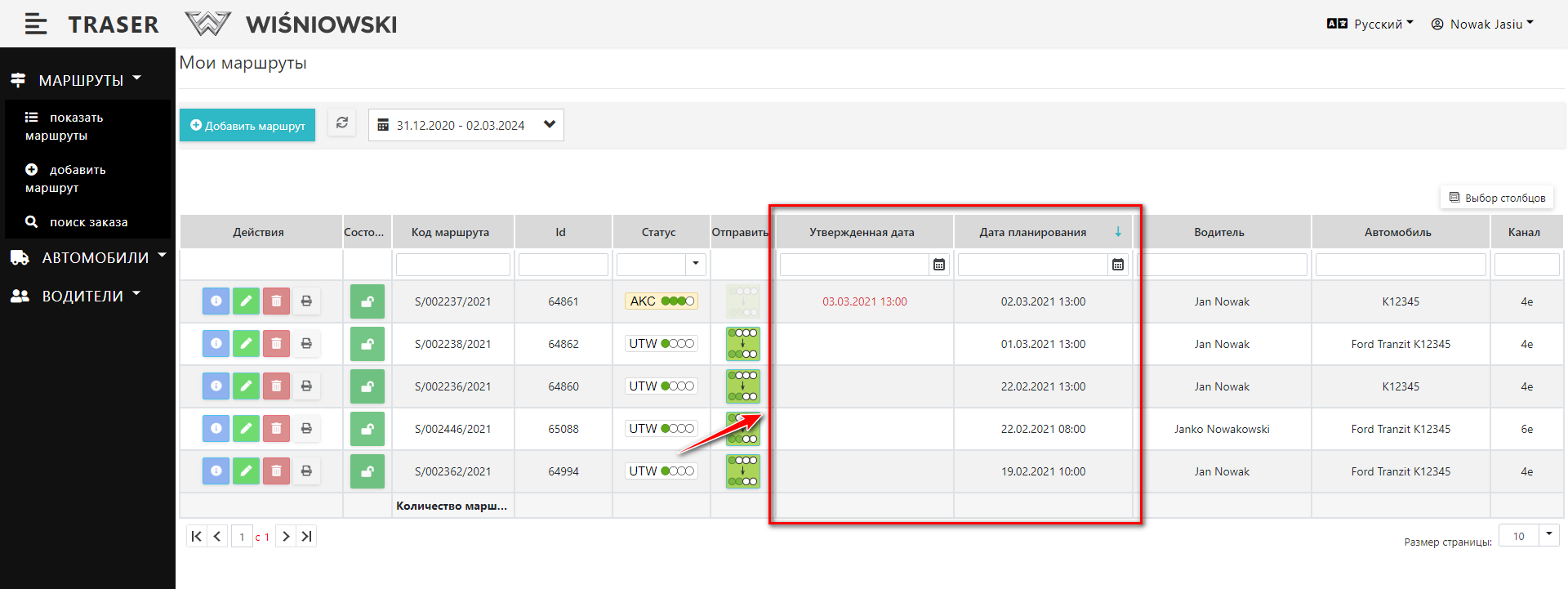Click send route icon for S/002362/2021
1568x589 pixels.
(x=742, y=471)
